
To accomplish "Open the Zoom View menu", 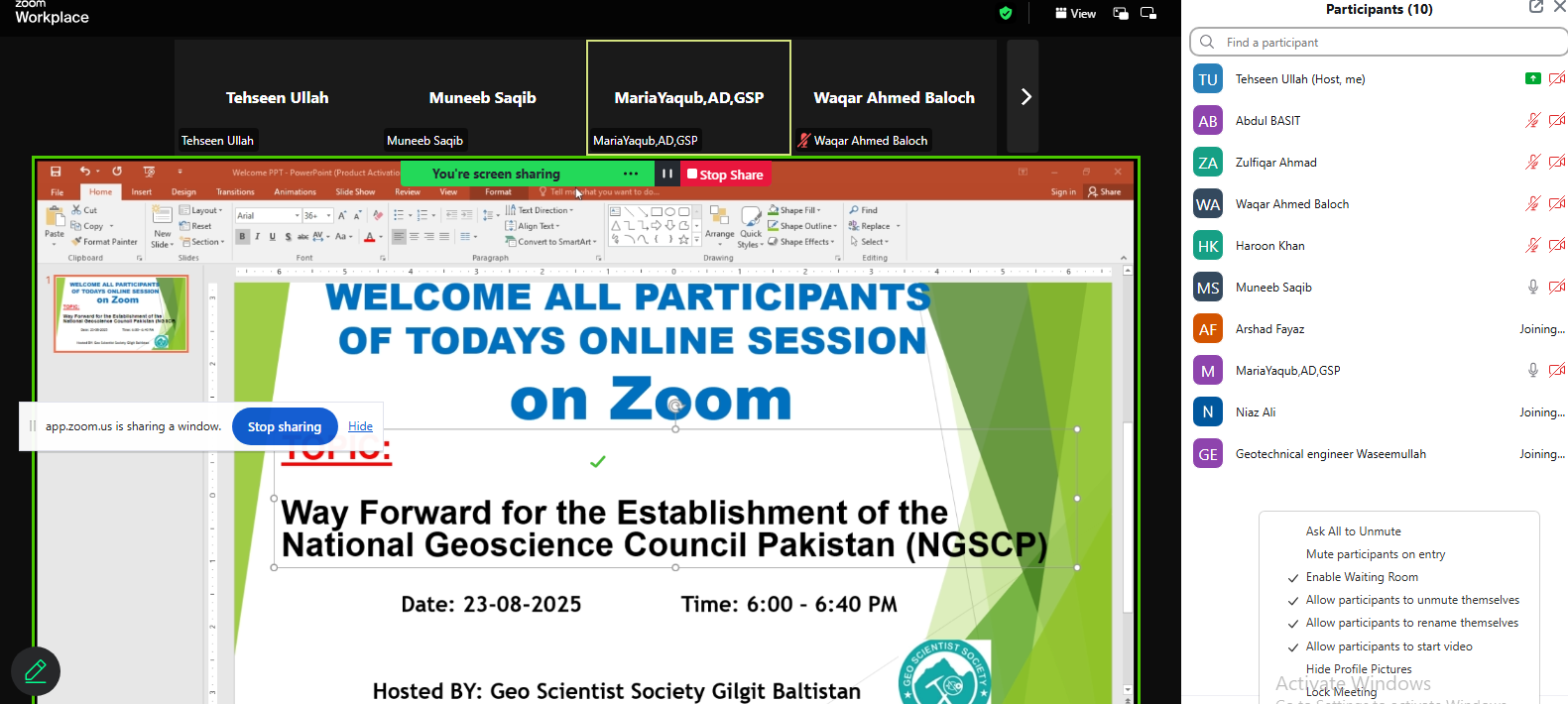I will pos(1075,14).
